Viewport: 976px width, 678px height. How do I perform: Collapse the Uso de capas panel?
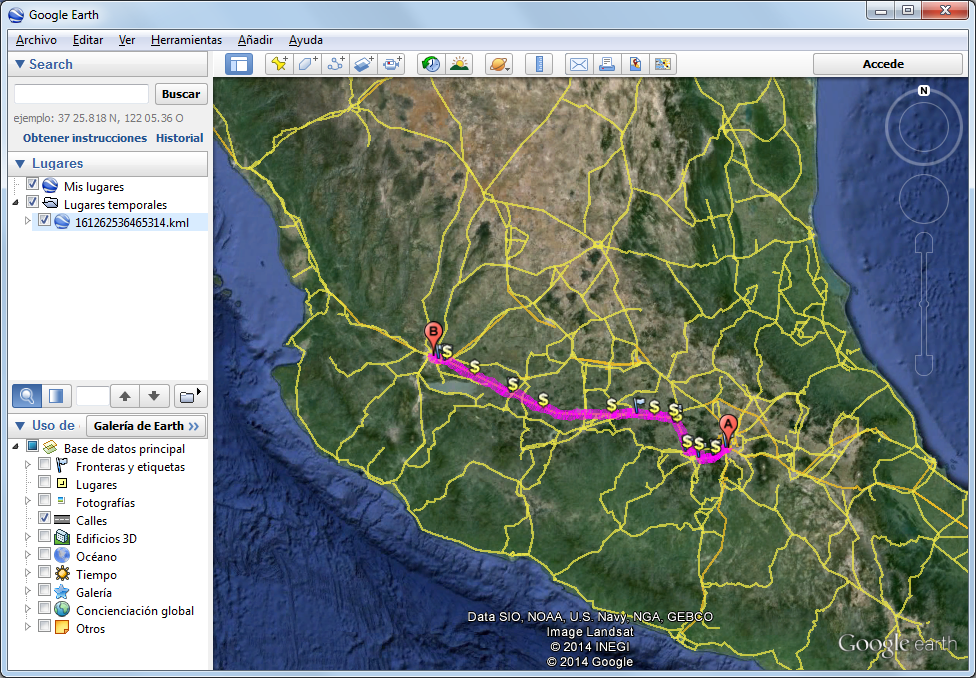[20, 426]
